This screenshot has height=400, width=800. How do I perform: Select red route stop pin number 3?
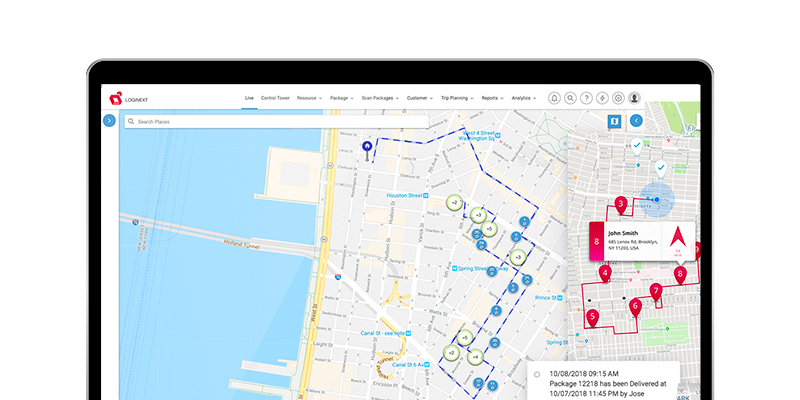tap(621, 204)
